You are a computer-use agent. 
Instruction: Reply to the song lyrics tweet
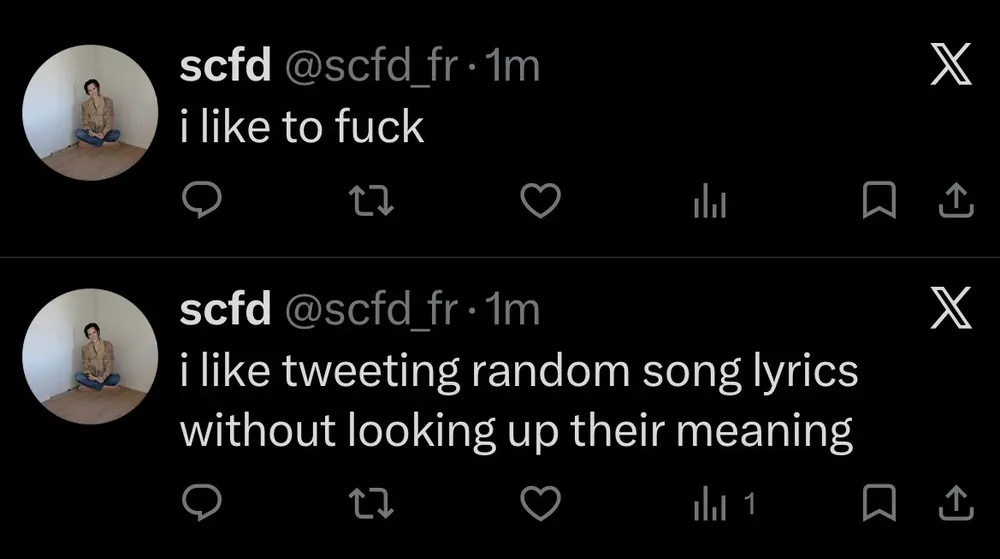coord(206,501)
